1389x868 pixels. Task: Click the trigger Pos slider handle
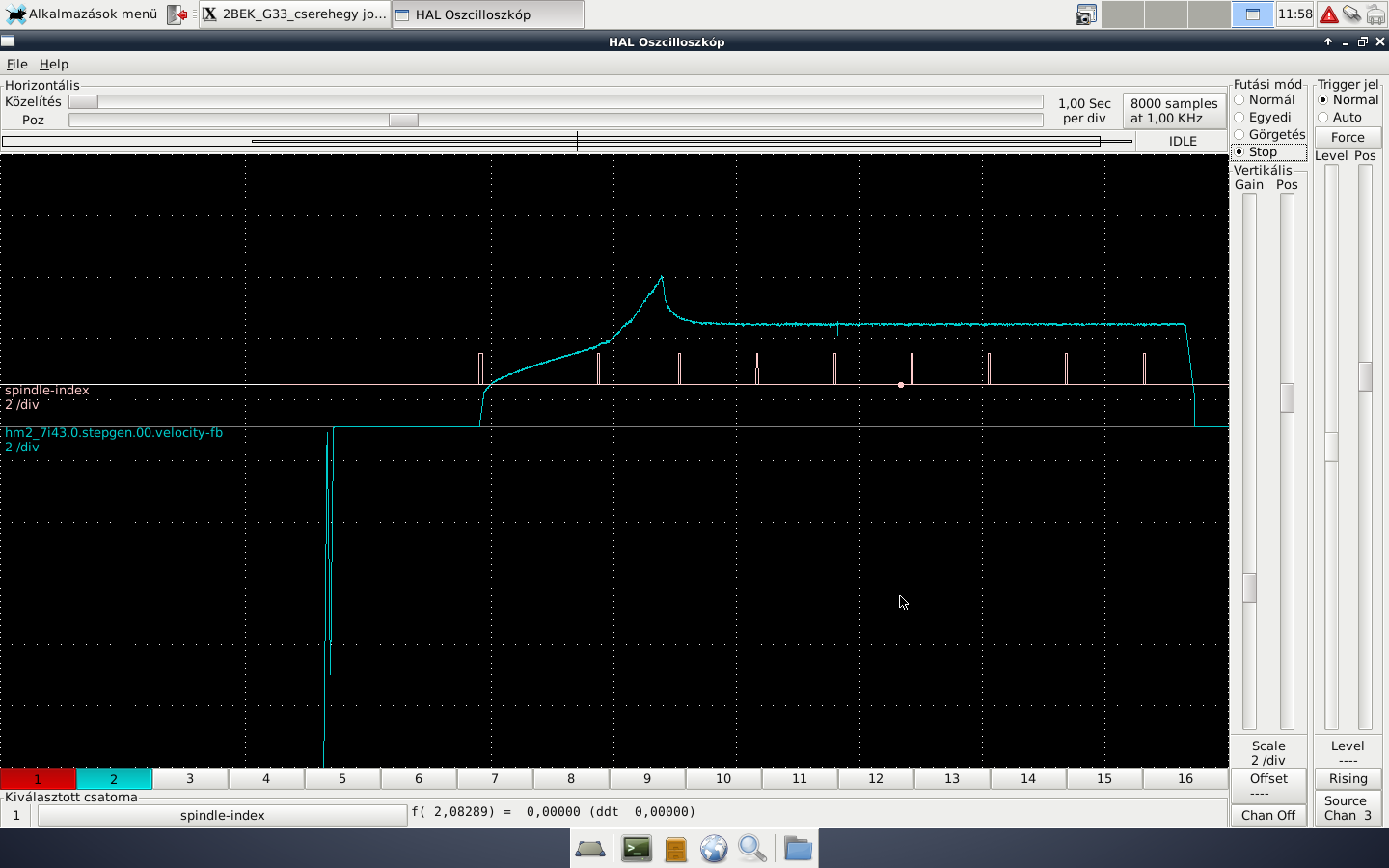coord(1365,376)
